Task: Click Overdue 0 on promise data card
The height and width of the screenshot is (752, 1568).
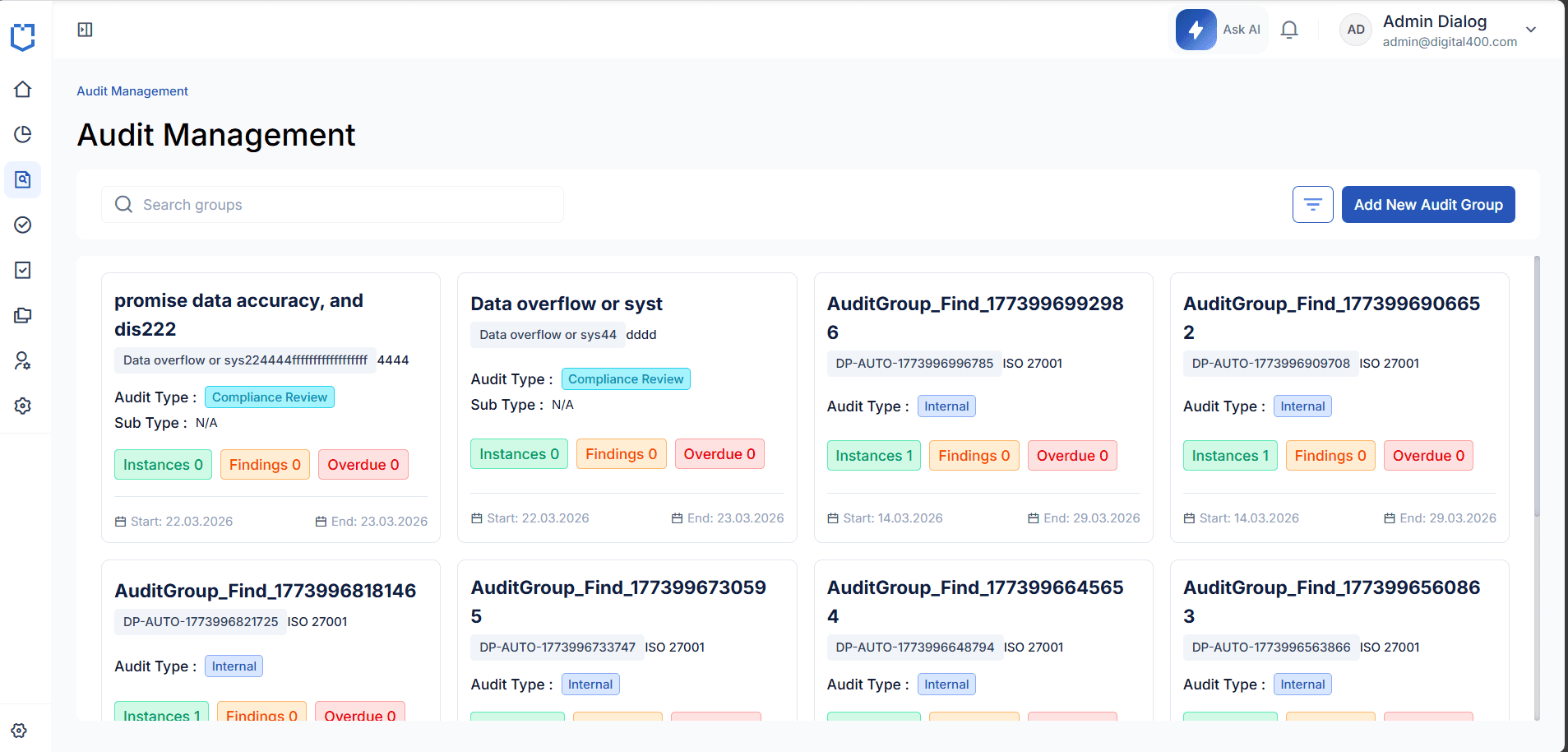Action: [363, 465]
